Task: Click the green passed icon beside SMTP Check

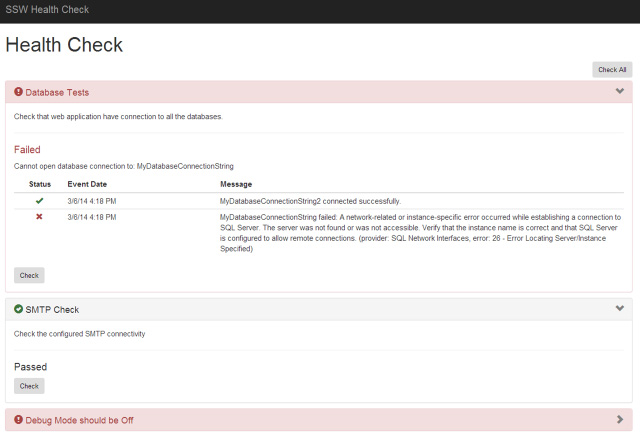Action: pos(18,309)
